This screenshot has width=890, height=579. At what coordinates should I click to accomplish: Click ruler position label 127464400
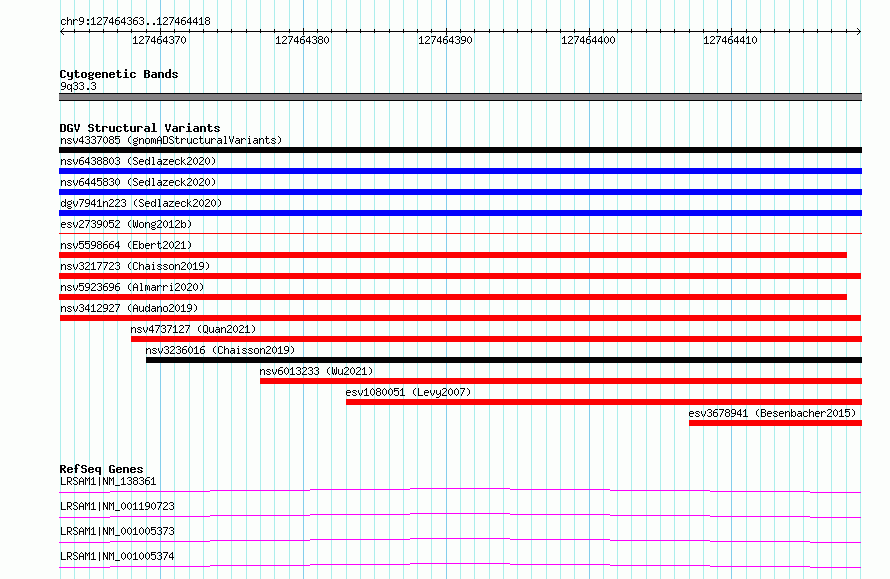(x=588, y=40)
